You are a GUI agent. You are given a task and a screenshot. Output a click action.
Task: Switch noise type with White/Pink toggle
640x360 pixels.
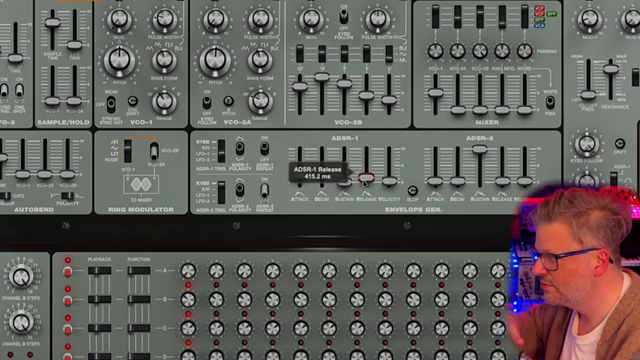(550, 102)
